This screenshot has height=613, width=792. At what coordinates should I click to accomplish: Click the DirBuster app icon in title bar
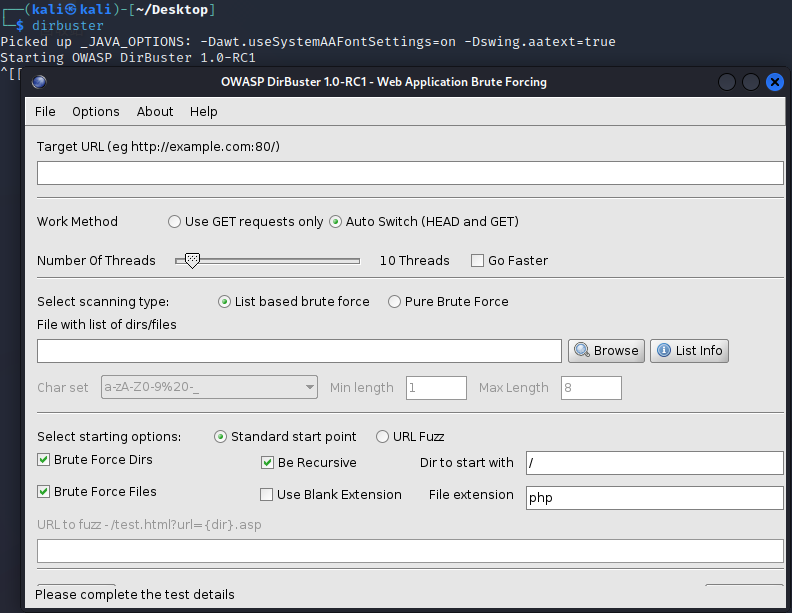(39, 82)
